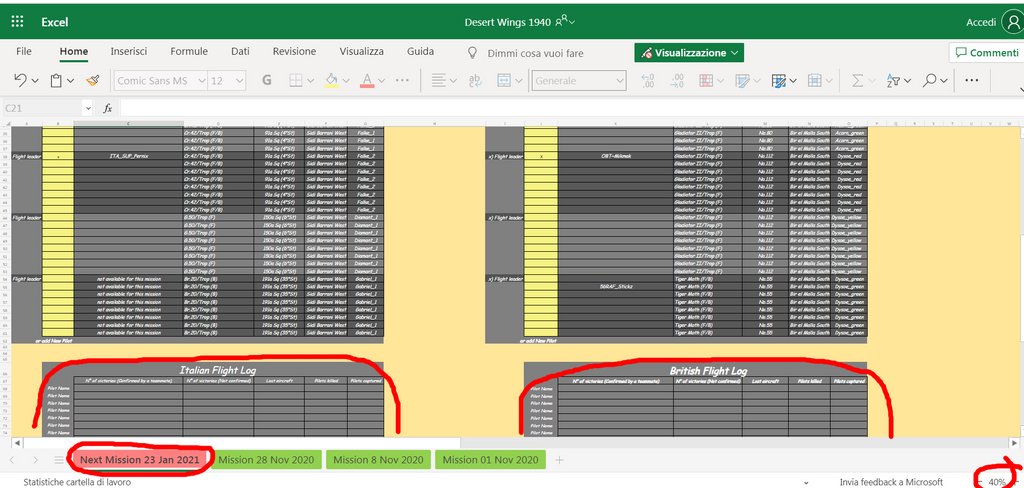The image size is (1024, 488).
Task: Click the Sort and Filter icon
Action: pyautogui.click(x=893, y=80)
